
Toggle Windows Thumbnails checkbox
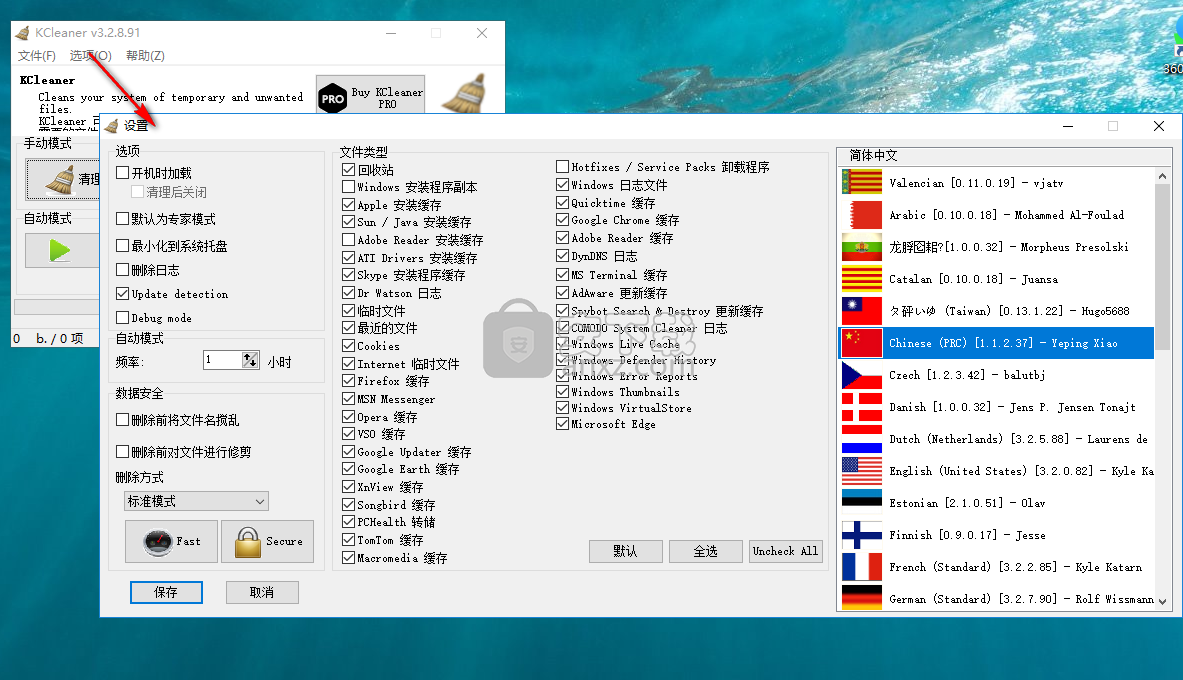tap(563, 392)
